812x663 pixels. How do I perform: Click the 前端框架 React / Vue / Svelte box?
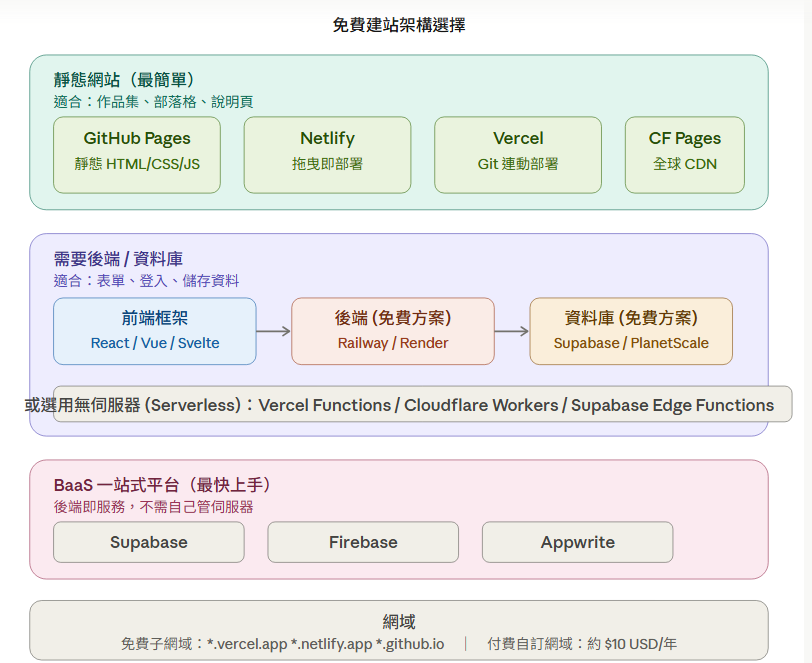(x=155, y=331)
